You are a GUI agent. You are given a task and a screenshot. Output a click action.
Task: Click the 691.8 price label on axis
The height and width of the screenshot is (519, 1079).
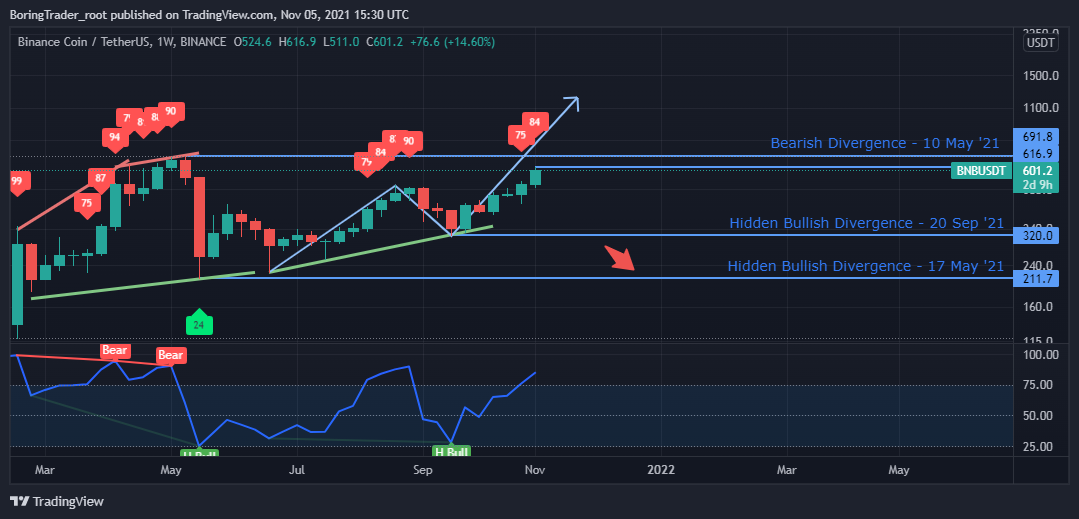[x=1032, y=137]
